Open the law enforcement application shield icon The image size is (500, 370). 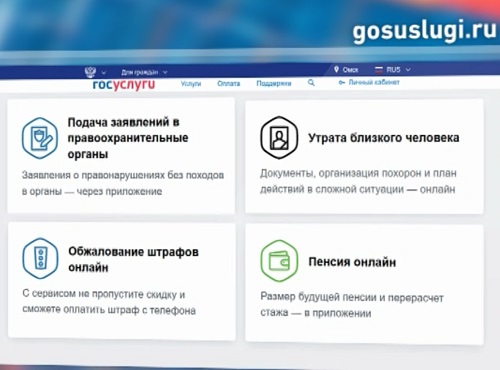40,138
